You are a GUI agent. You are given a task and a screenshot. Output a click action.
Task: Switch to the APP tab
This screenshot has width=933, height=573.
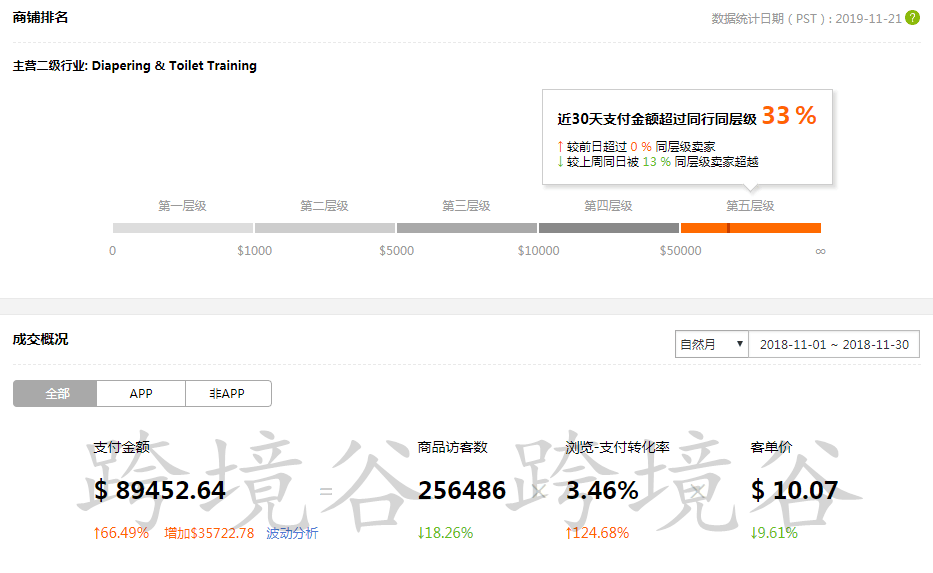pyautogui.click(x=141, y=393)
